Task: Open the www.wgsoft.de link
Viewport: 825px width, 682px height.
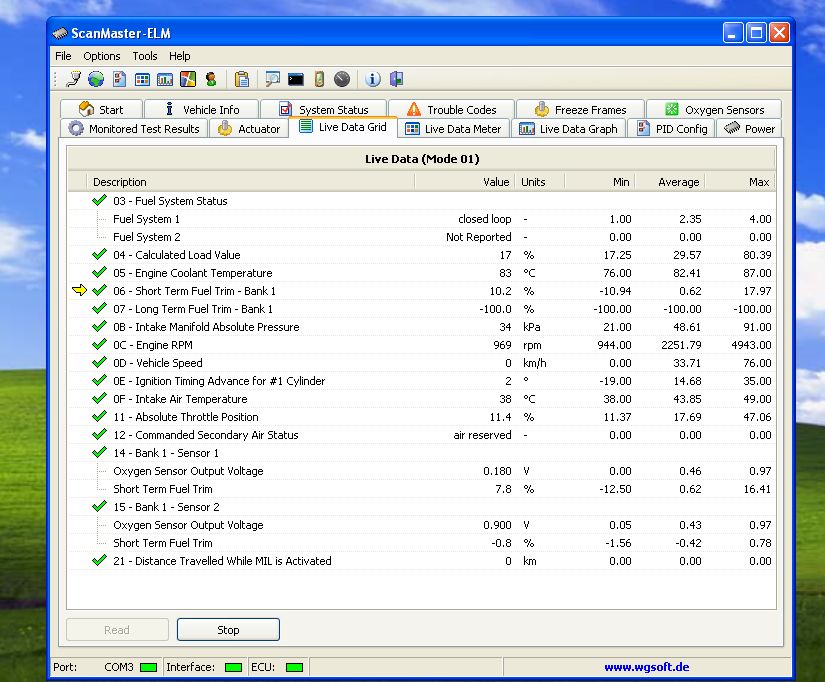Action: [x=647, y=667]
